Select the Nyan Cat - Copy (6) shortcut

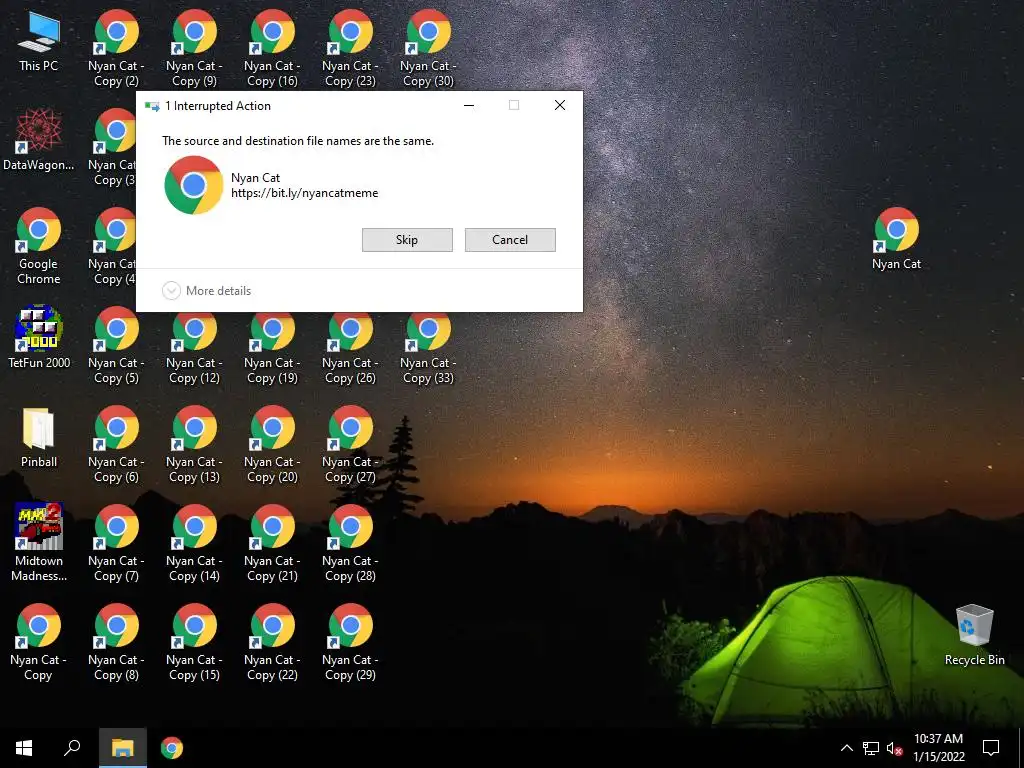[116, 445]
